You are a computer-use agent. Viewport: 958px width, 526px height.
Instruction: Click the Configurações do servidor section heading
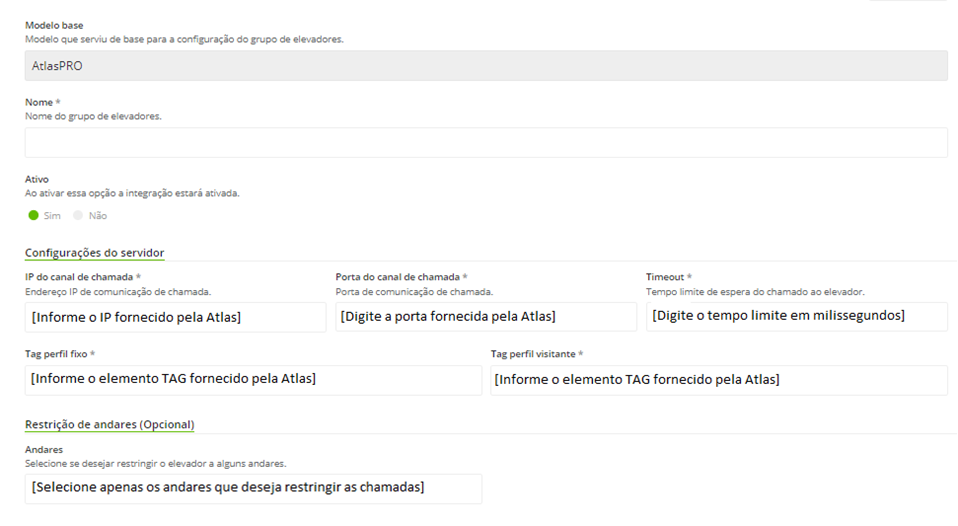pos(95,252)
